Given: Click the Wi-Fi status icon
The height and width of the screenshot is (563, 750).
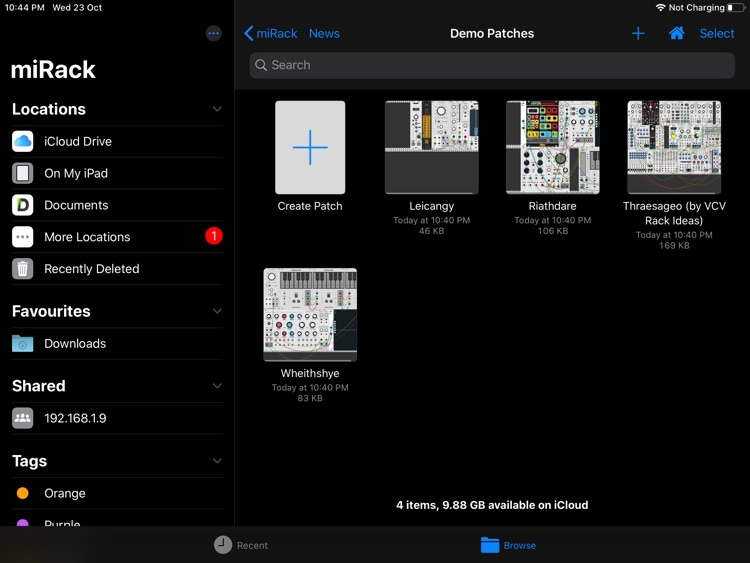Looking at the screenshot, I should coord(661,8).
